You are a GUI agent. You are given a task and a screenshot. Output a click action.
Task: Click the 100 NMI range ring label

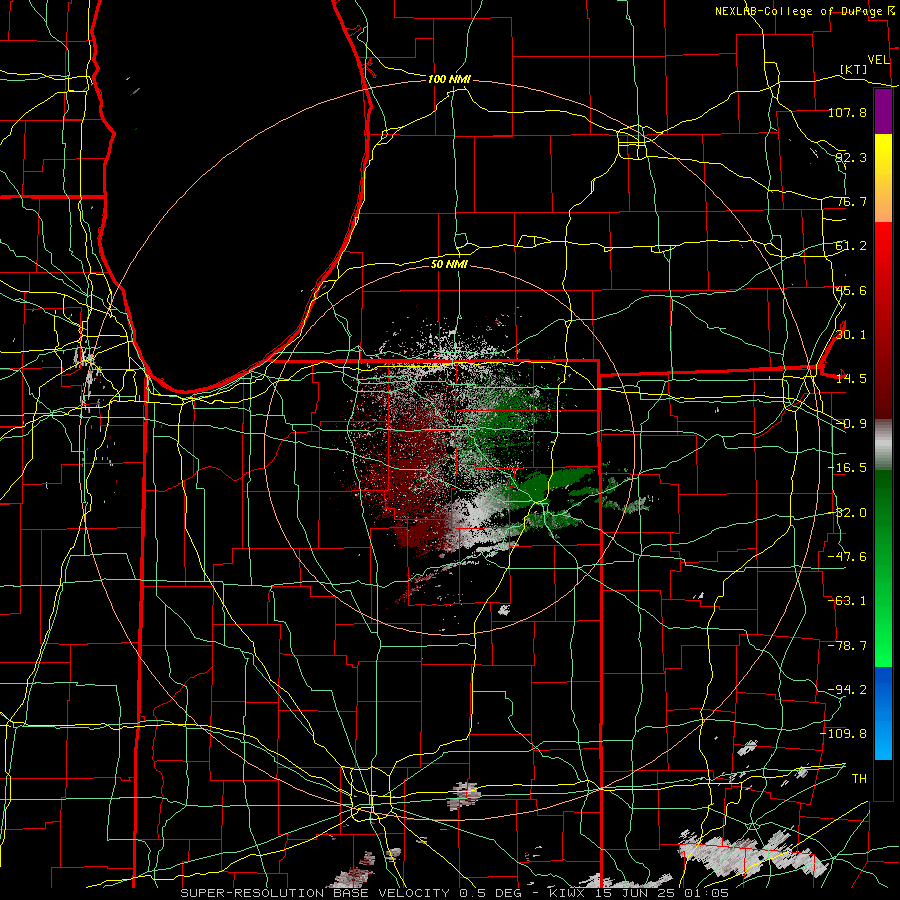[449, 79]
